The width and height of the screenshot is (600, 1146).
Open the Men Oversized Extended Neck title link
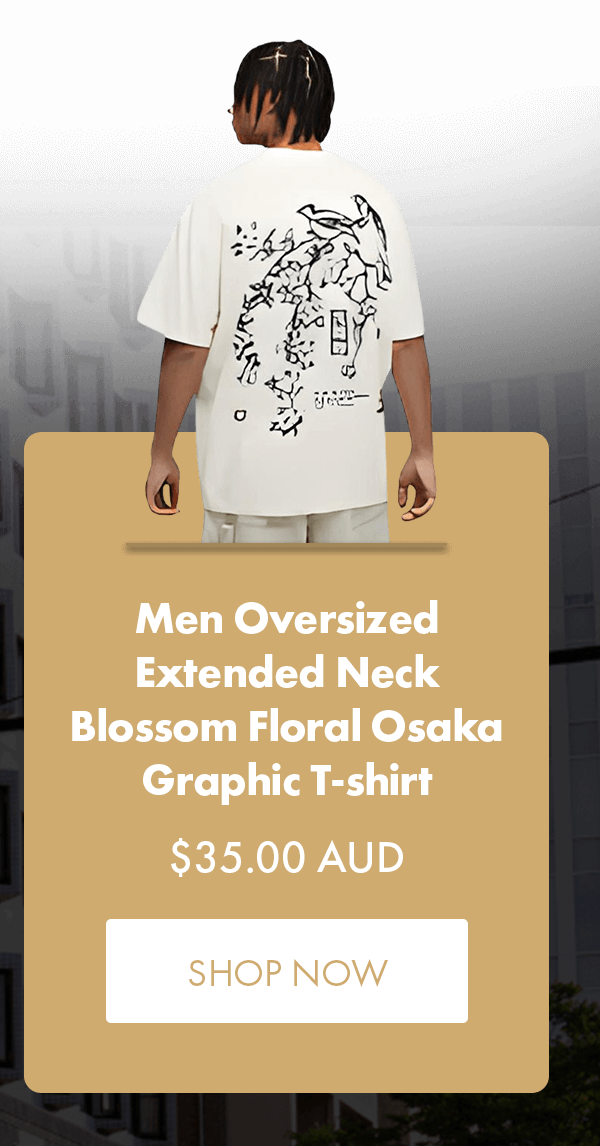point(286,700)
